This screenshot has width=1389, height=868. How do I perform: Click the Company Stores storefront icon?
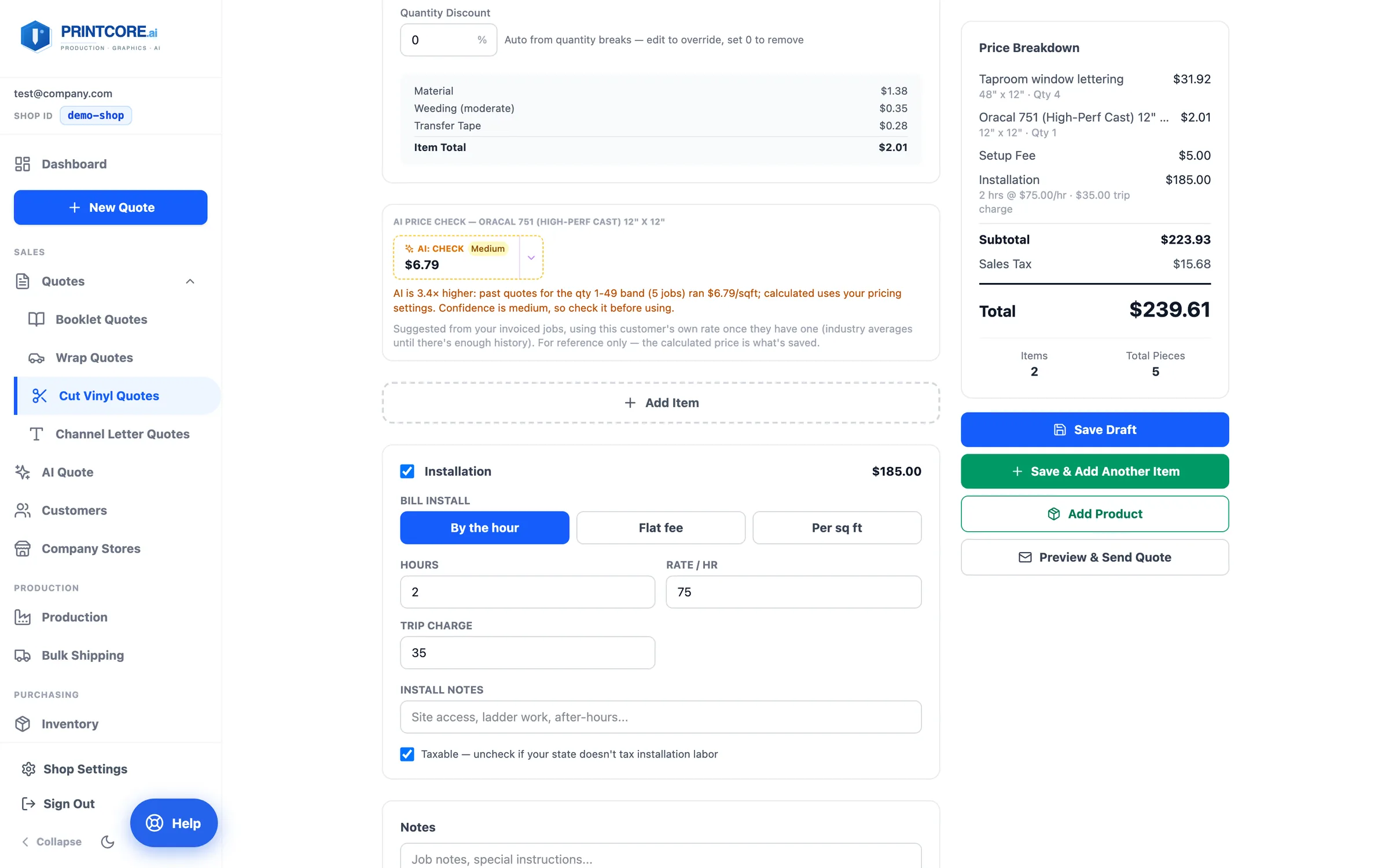tap(23, 549)
